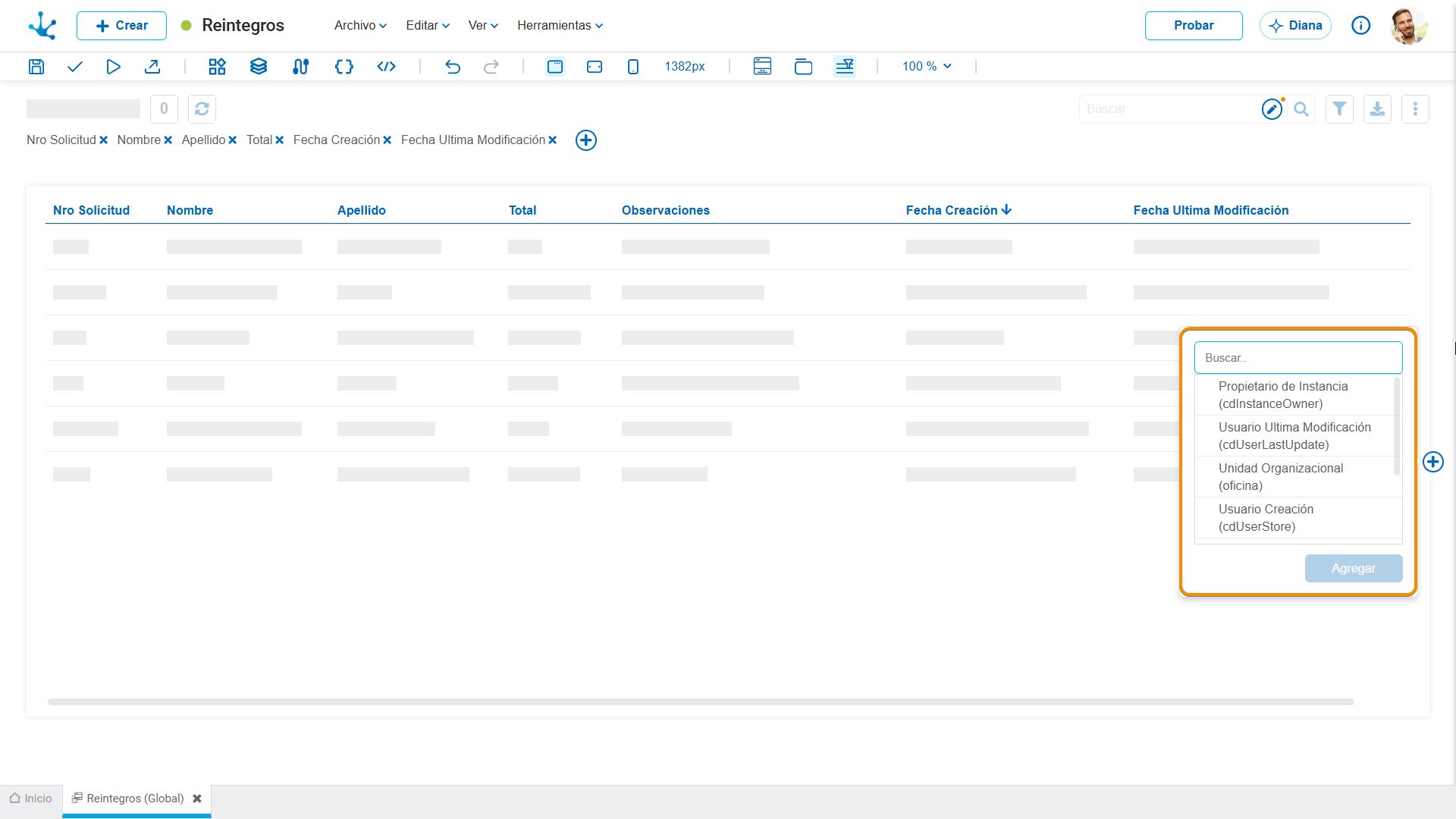Click the horizontal table scrollbar
The width and height of the screenshot is (1456, 819).
(x=701, y=702)
